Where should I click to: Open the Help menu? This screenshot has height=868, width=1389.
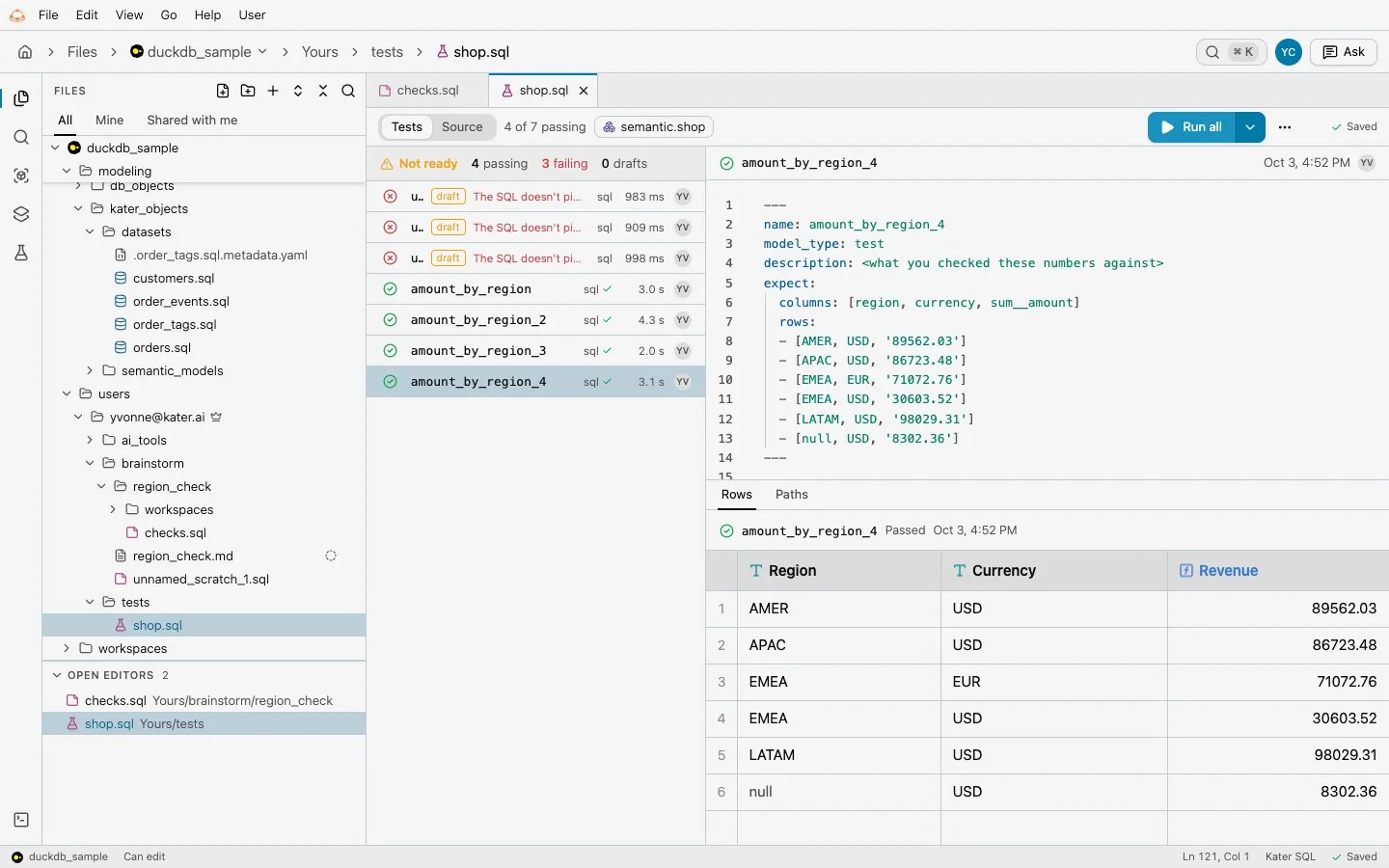207,14
